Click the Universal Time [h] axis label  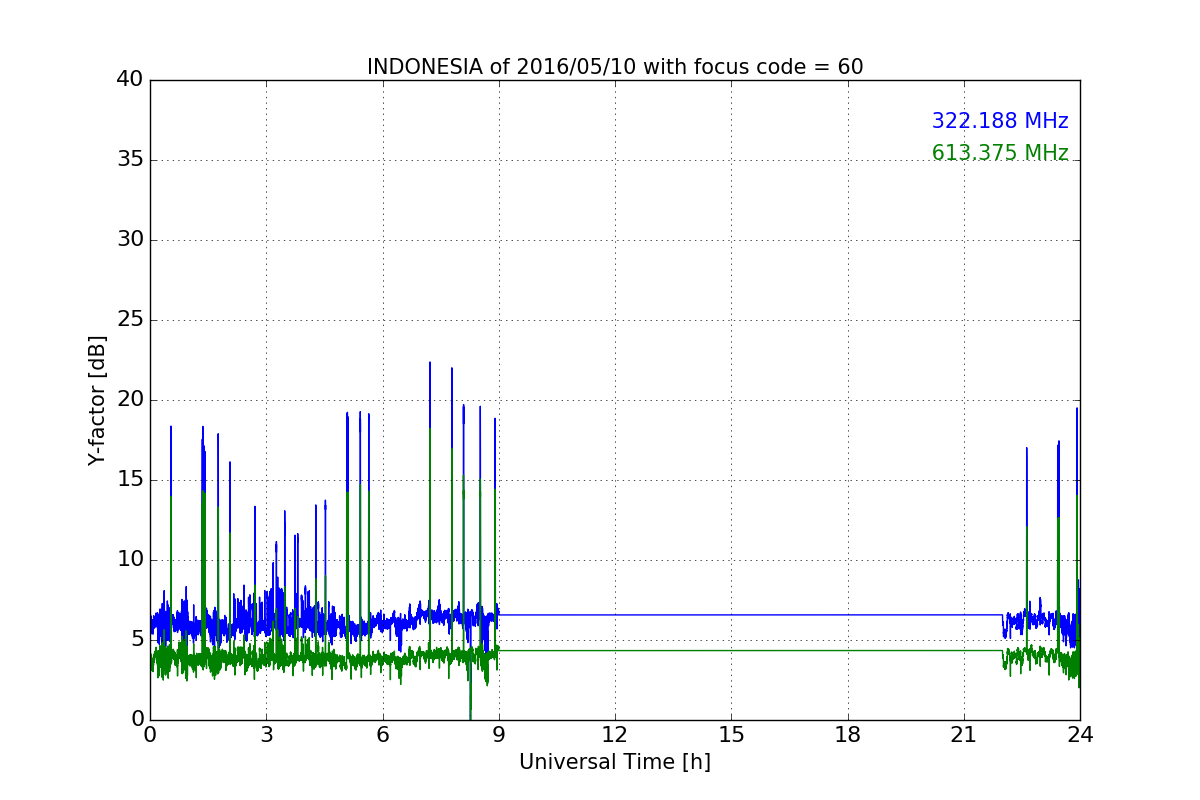pos(615,762)
